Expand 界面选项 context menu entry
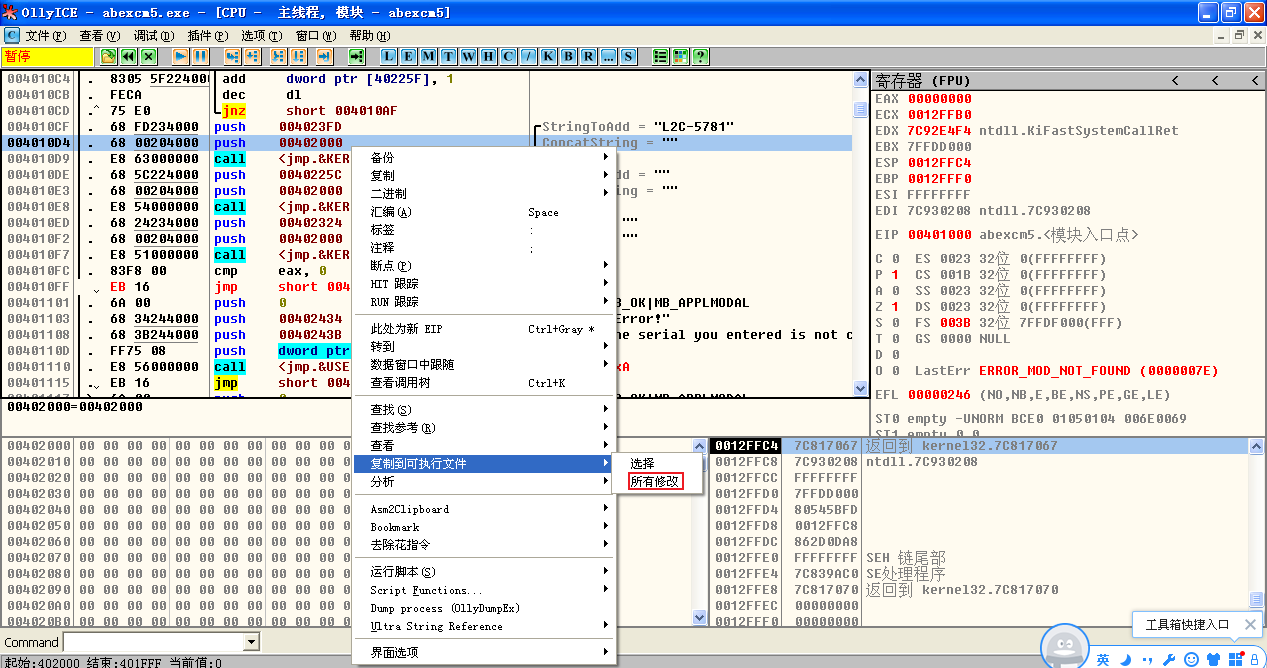Viewport: 1267px width, 668px height. pos(485,652)
